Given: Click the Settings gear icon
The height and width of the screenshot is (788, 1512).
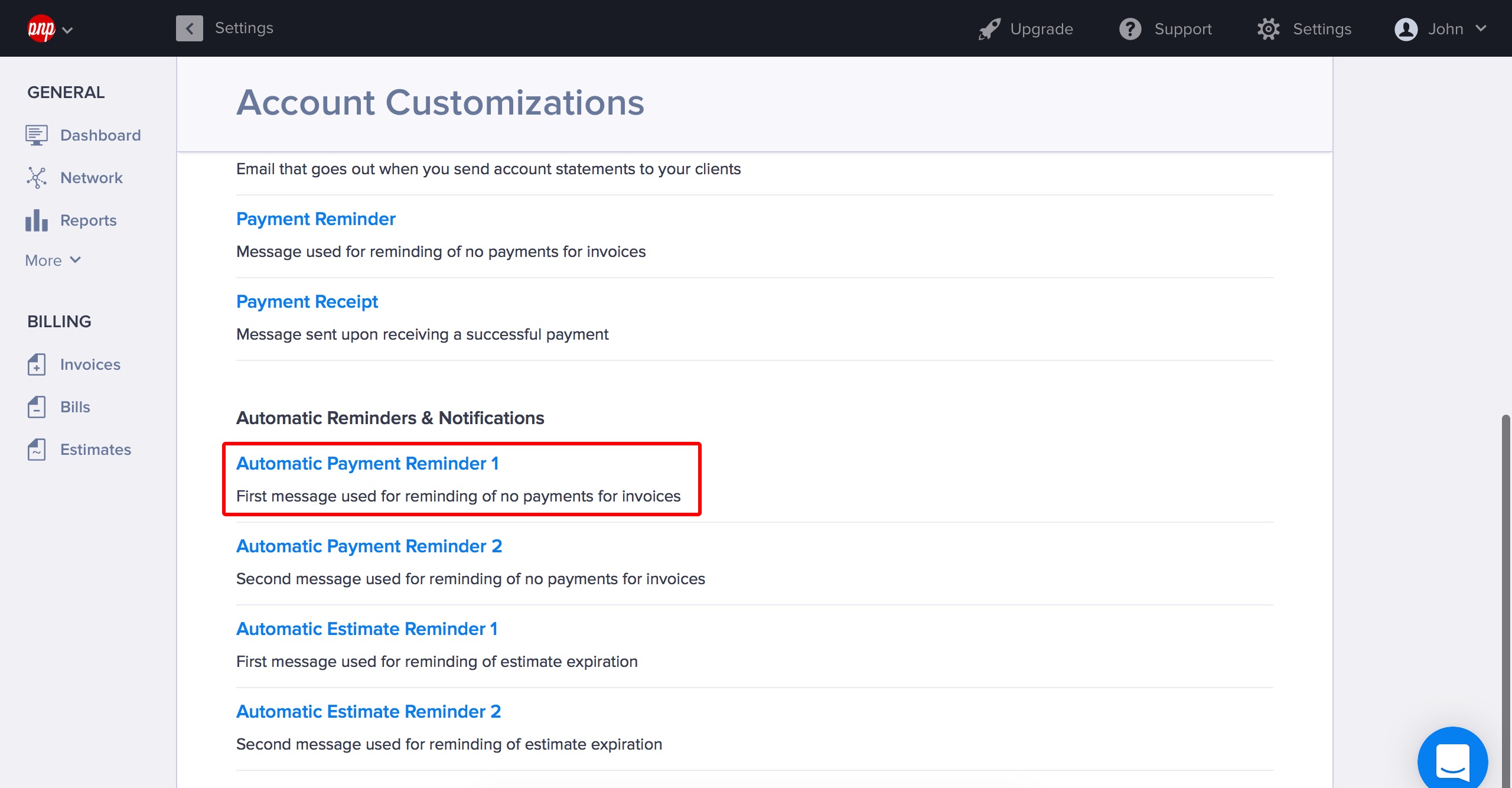Looking at the screenshot, I should (1268, 29).
